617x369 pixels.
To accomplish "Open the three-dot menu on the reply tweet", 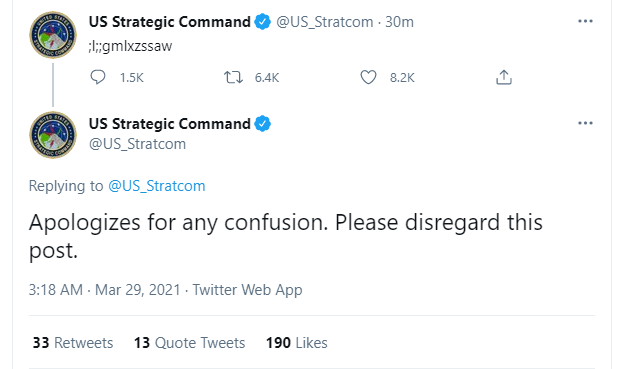I will tap(585, 124).
